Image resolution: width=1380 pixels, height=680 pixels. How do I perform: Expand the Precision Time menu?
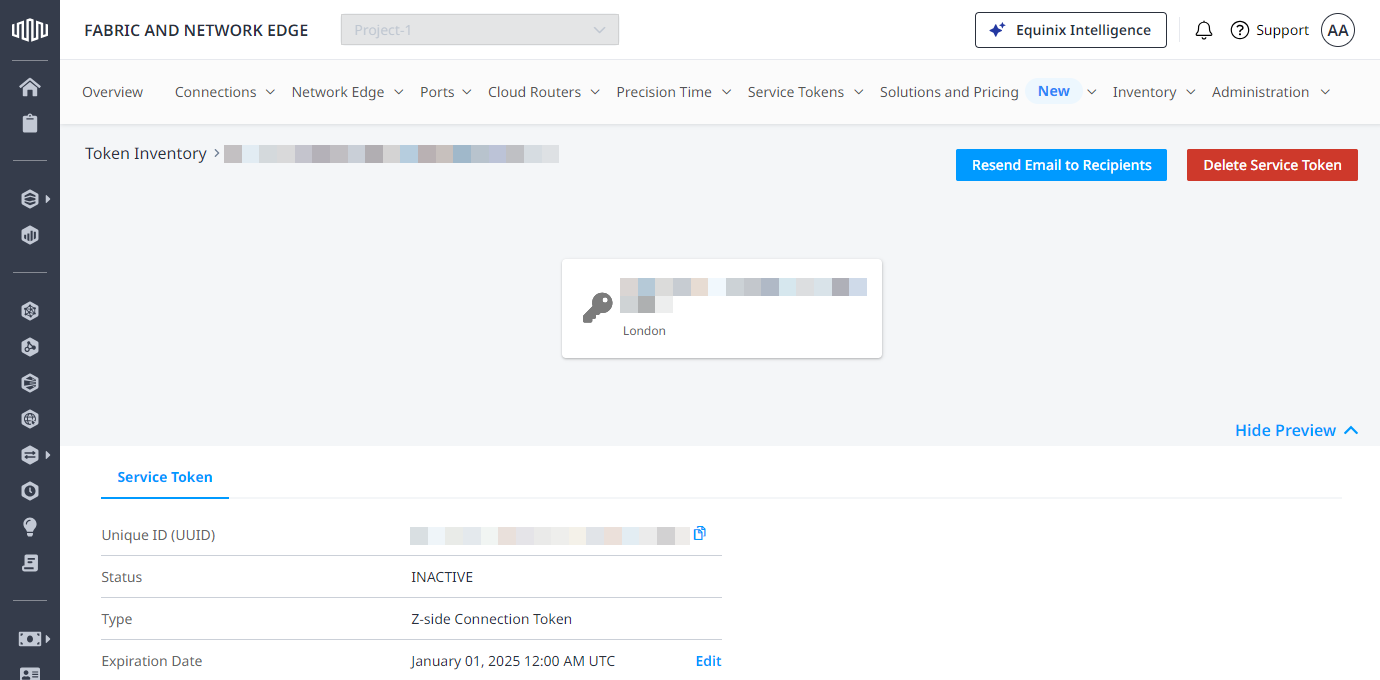click(674, 92)
